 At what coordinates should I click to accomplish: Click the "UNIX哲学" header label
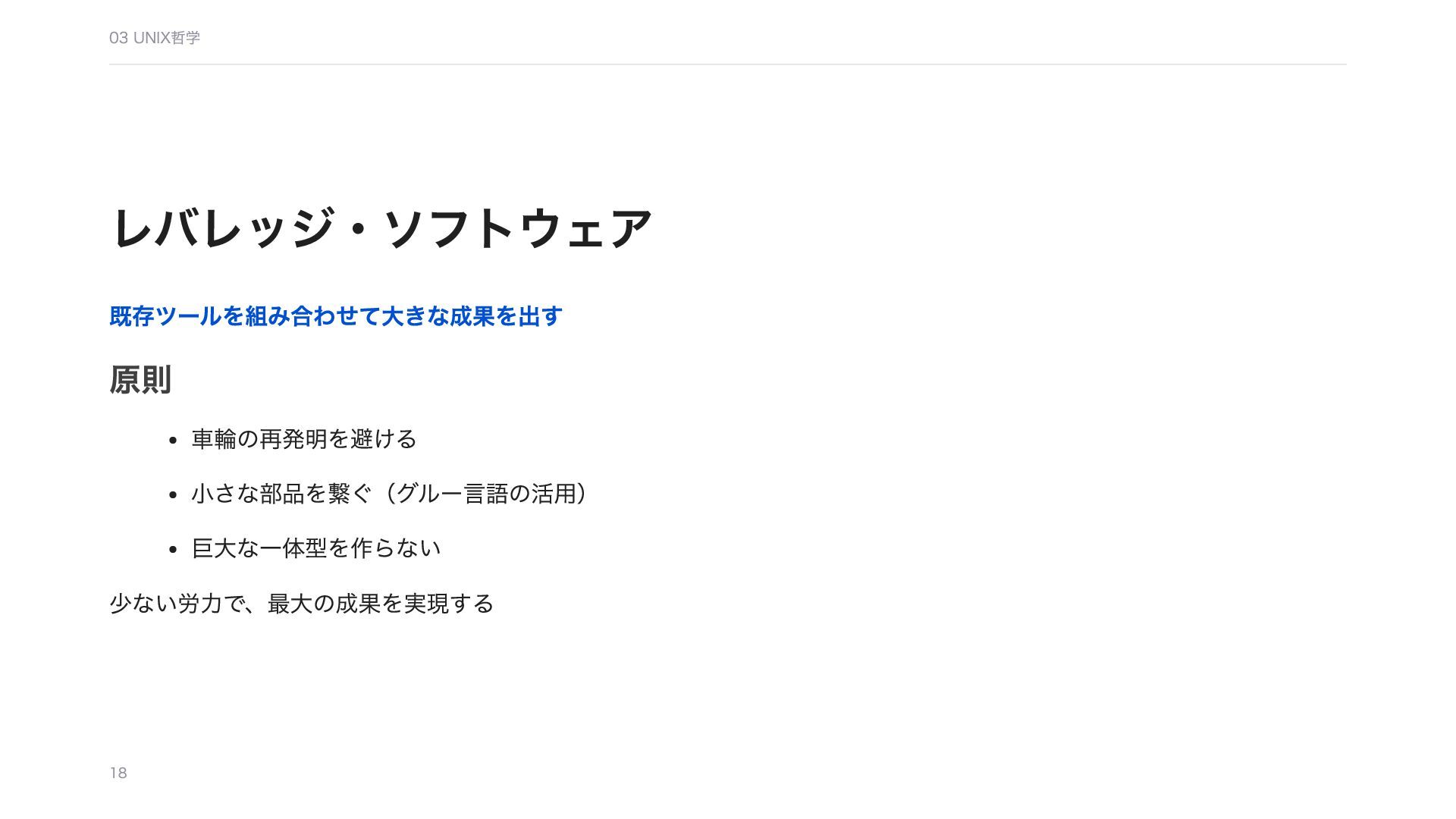(x=167, y=38)
